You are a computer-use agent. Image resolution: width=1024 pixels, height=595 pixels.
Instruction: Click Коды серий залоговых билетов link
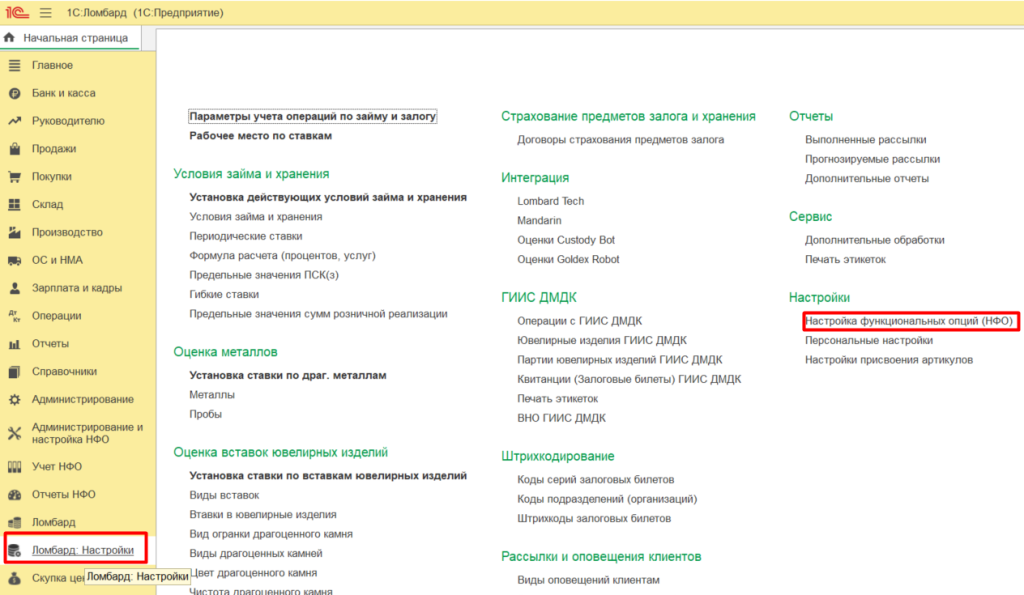[x=595, y=479]
